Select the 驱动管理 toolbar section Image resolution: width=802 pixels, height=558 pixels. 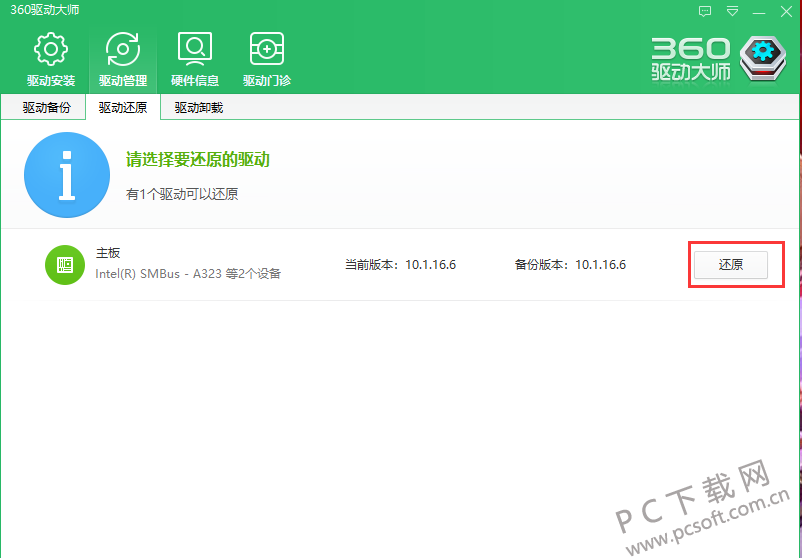click(x=123, y=60)
